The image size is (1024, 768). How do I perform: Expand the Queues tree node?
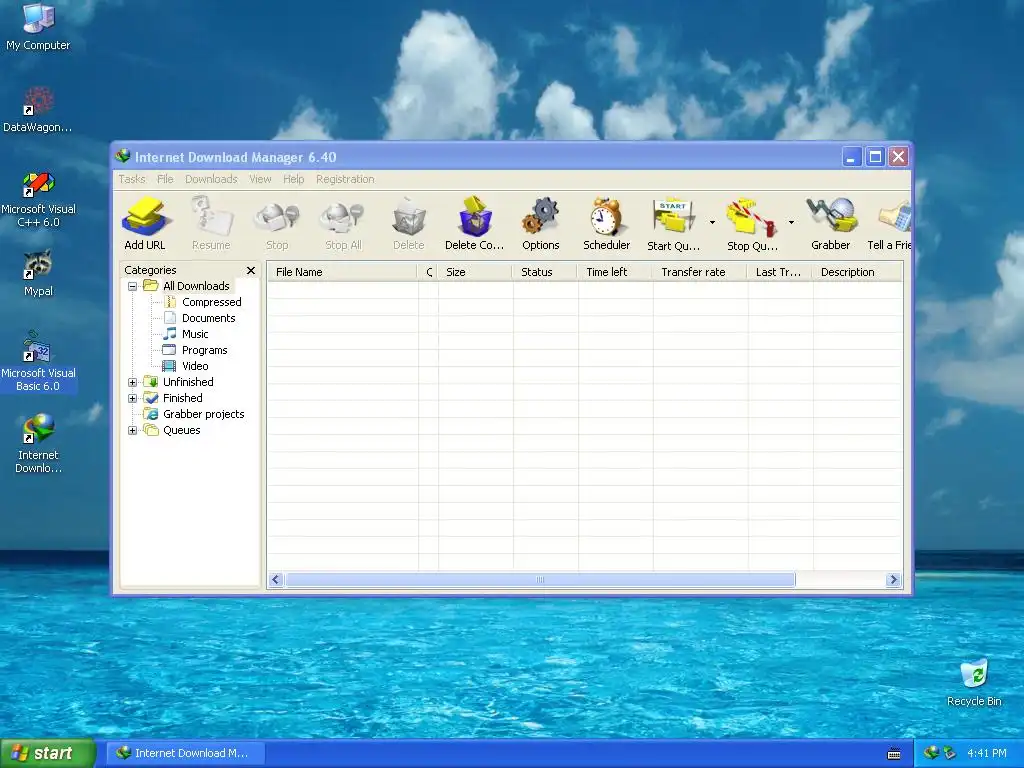click(133, 430)
